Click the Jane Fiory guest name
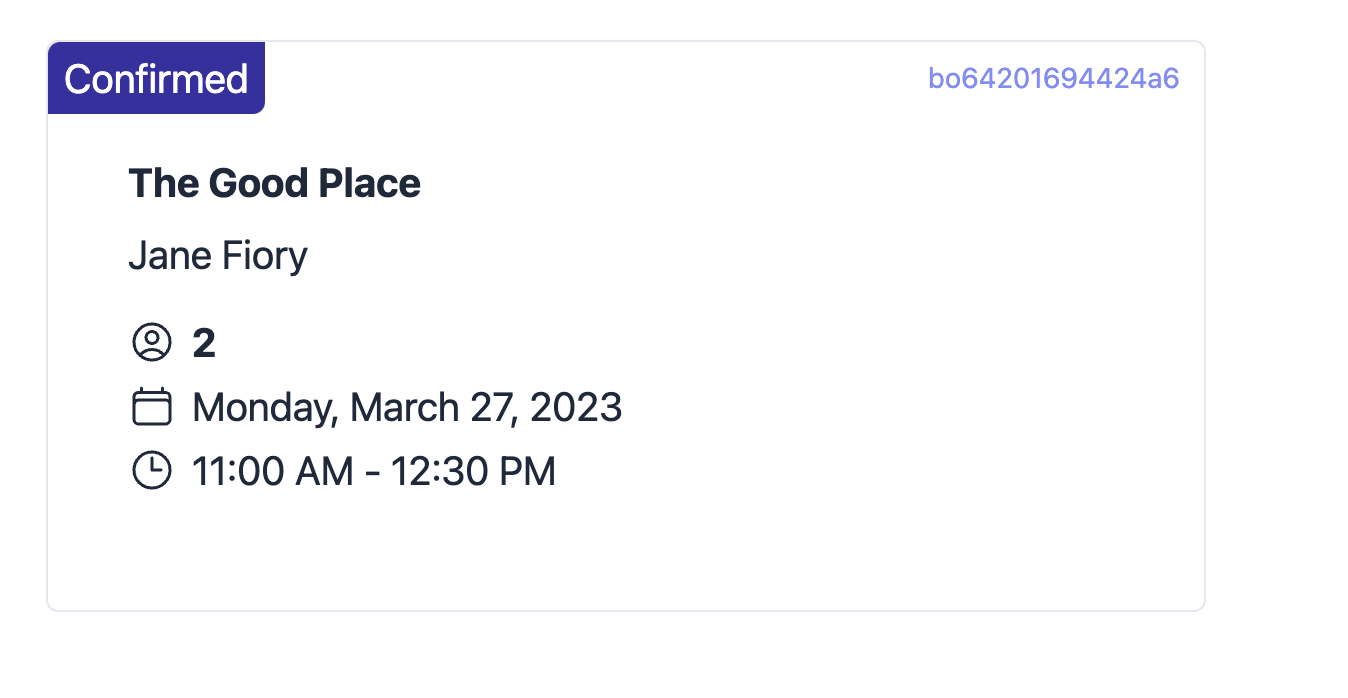 218,256
